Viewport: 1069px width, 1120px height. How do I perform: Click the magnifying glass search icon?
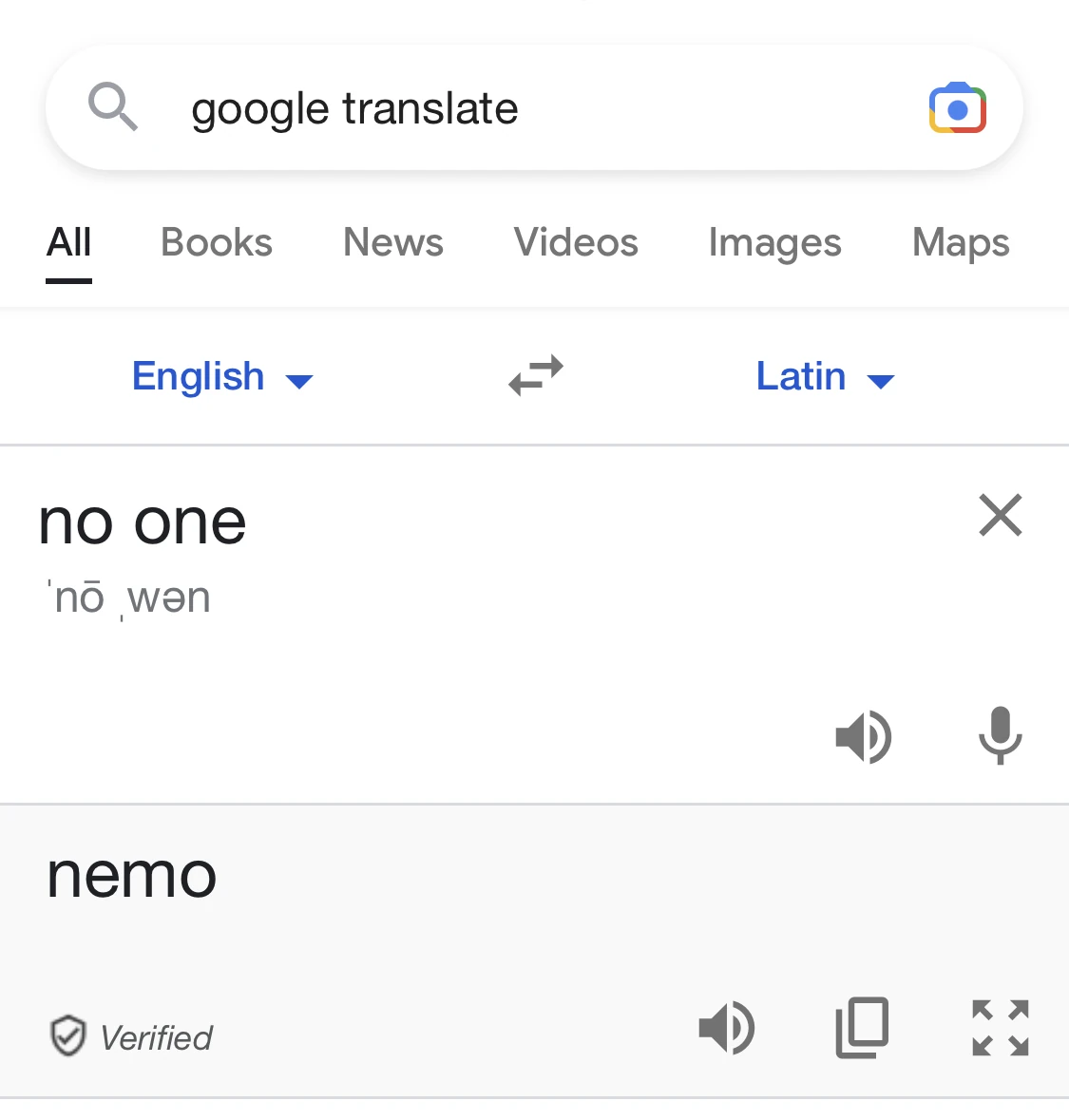click(113, 107)
